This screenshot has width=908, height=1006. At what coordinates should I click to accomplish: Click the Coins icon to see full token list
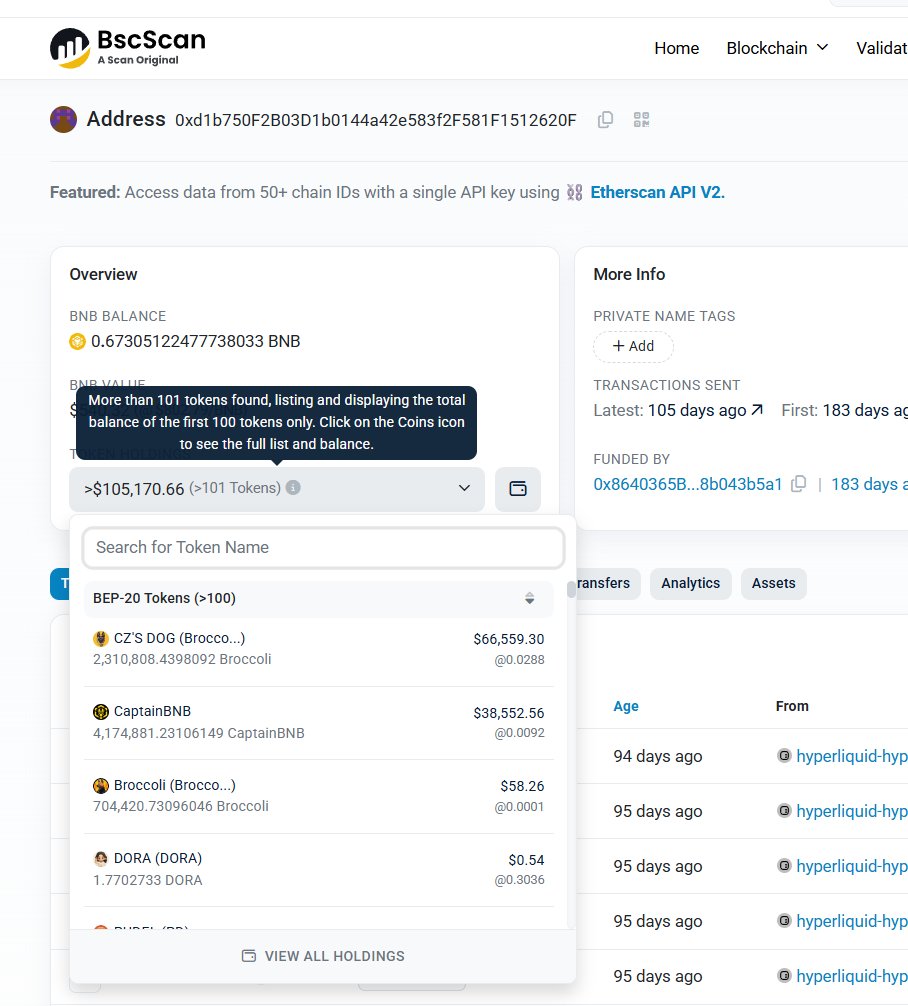pyautogui.click(x=518, y=488)
